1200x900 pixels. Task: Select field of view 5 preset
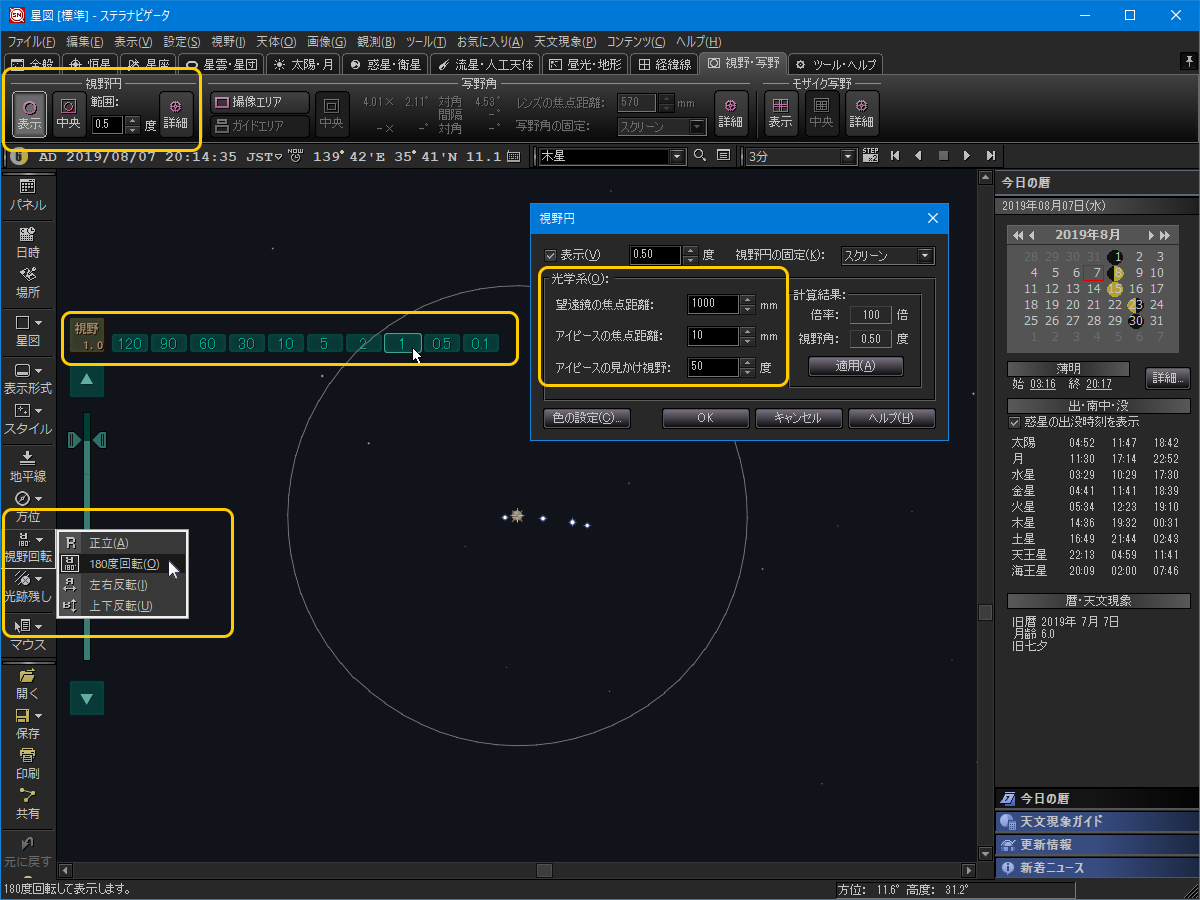tap(324, 343)
